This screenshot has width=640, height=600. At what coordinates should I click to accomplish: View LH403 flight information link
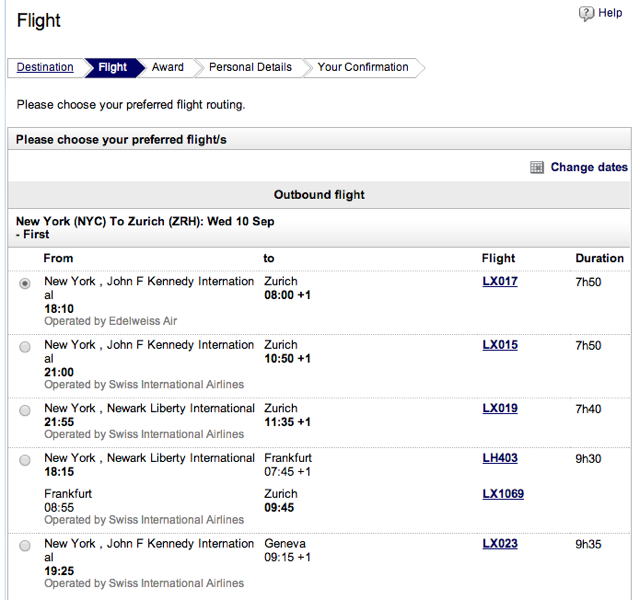pyautogui.click(x=500, y=458)
